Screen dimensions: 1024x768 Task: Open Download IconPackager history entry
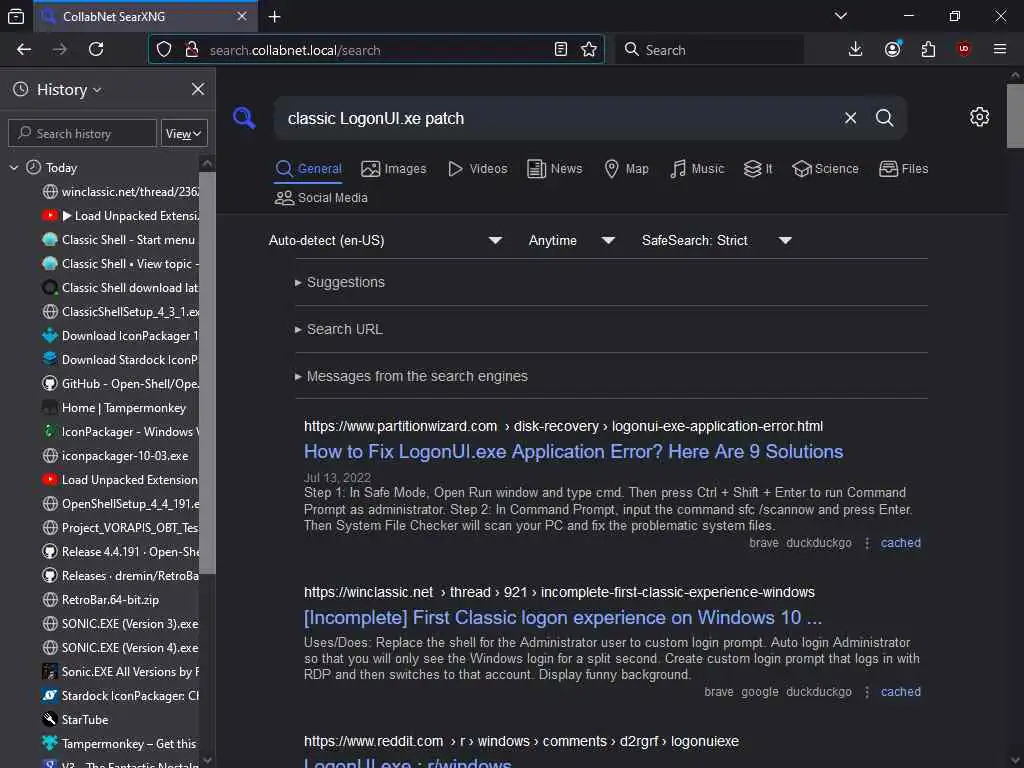(x=121, y=336)
